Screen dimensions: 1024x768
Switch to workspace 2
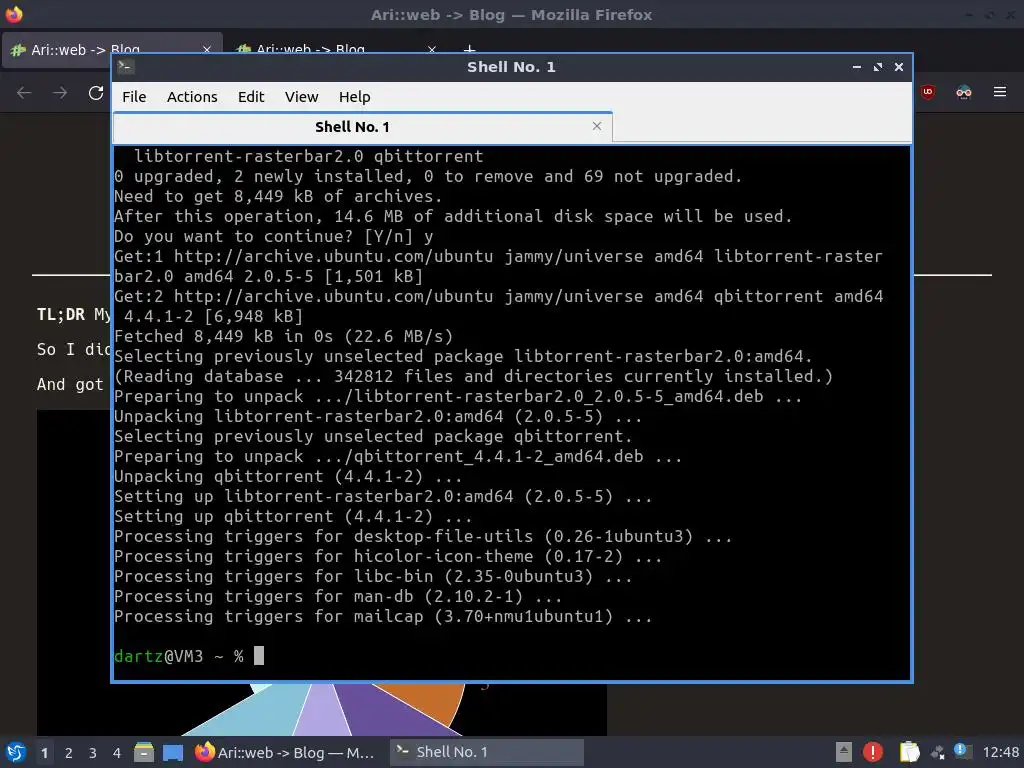tap(69, 753)
